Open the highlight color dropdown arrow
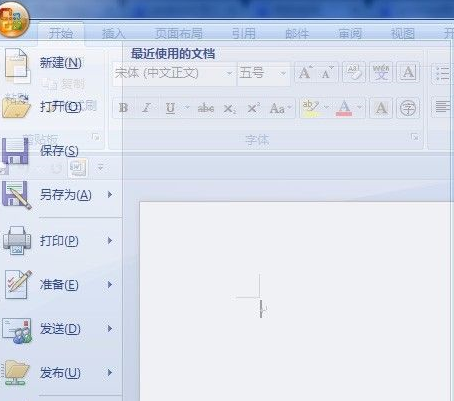This screenshot has width=454, height=401. pyautogui.click(x=327, y=107)
